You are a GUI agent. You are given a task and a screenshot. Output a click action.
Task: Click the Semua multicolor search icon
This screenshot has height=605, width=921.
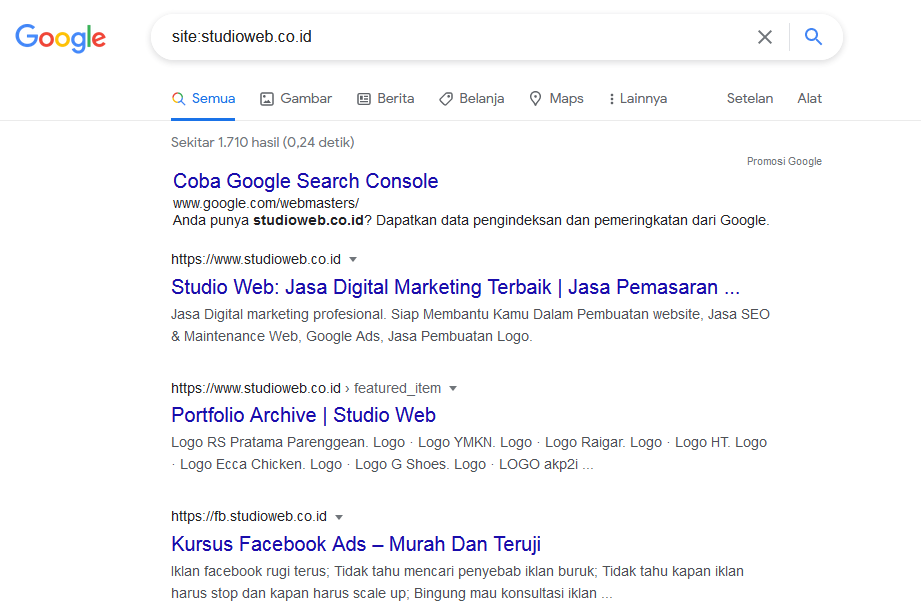pos(179,99)
